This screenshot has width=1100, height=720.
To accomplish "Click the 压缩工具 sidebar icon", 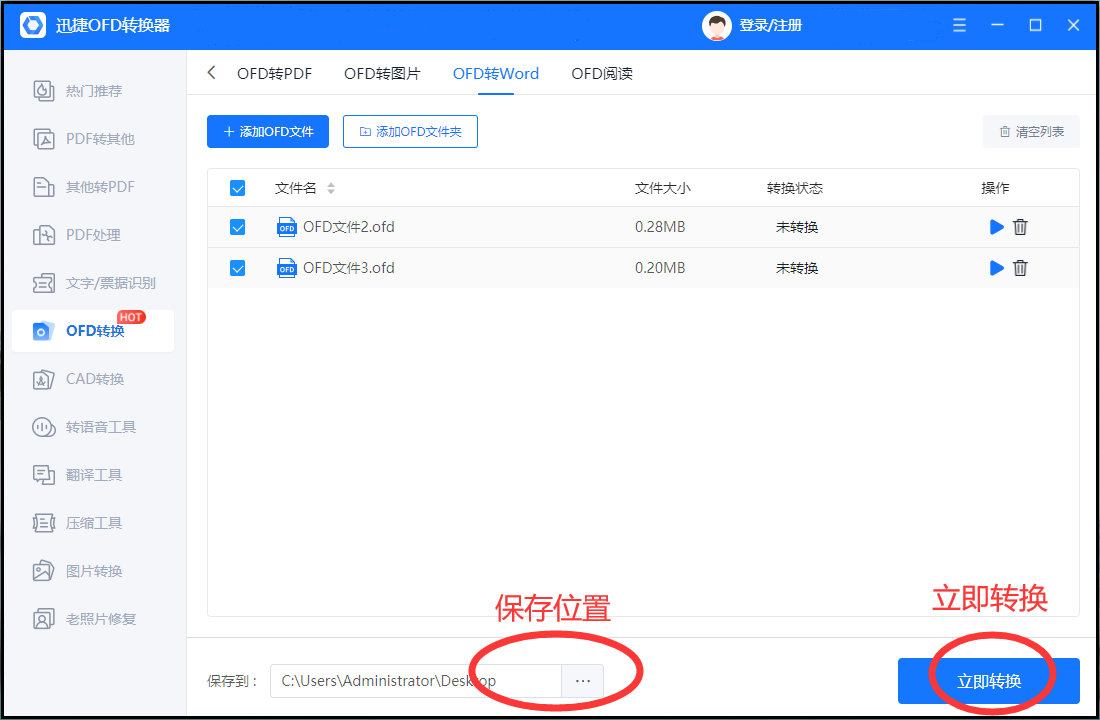I will pyautogui.click(x=43, y=523).
